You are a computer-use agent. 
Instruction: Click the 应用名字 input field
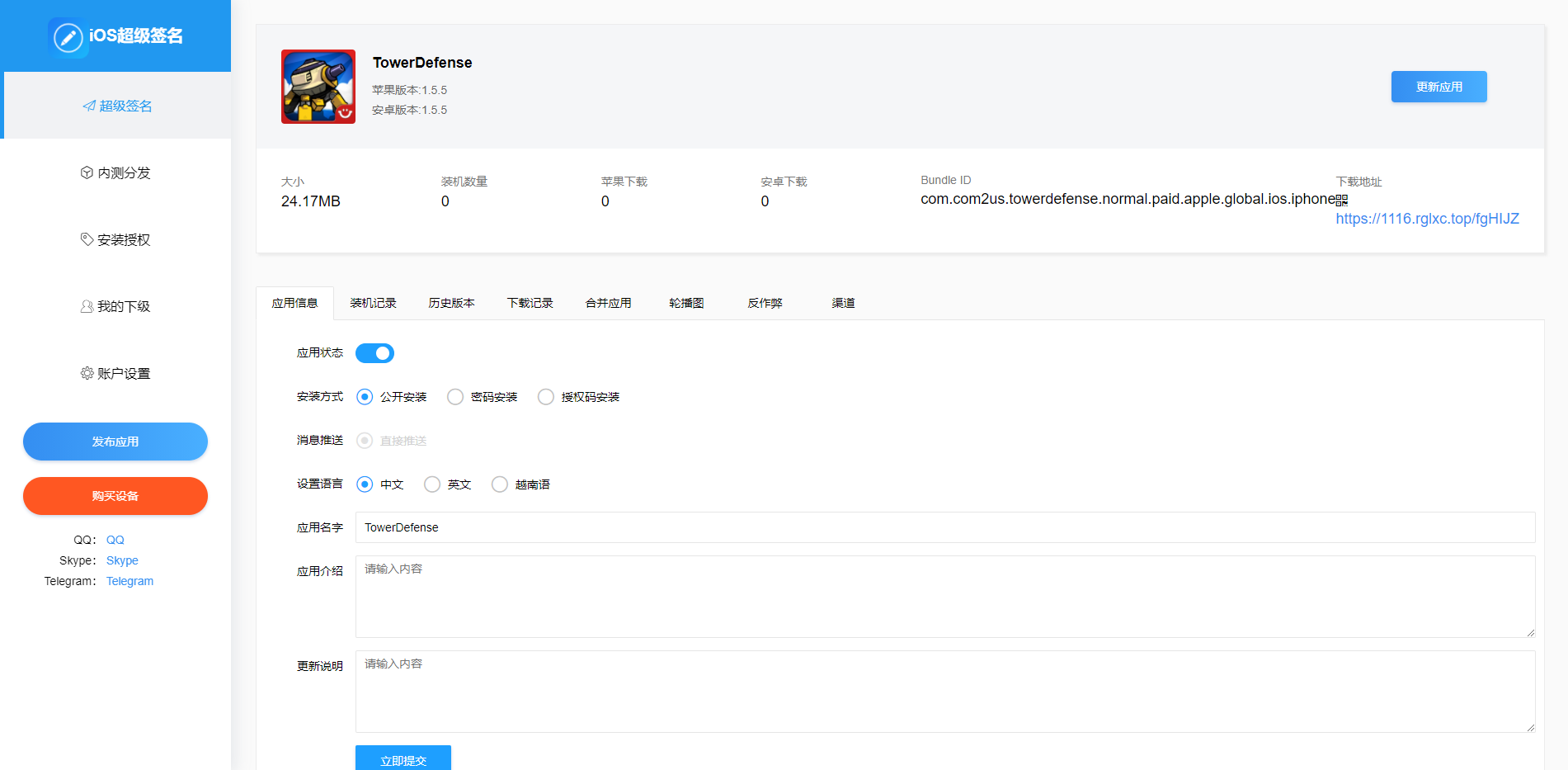click(x=945, y=527)
